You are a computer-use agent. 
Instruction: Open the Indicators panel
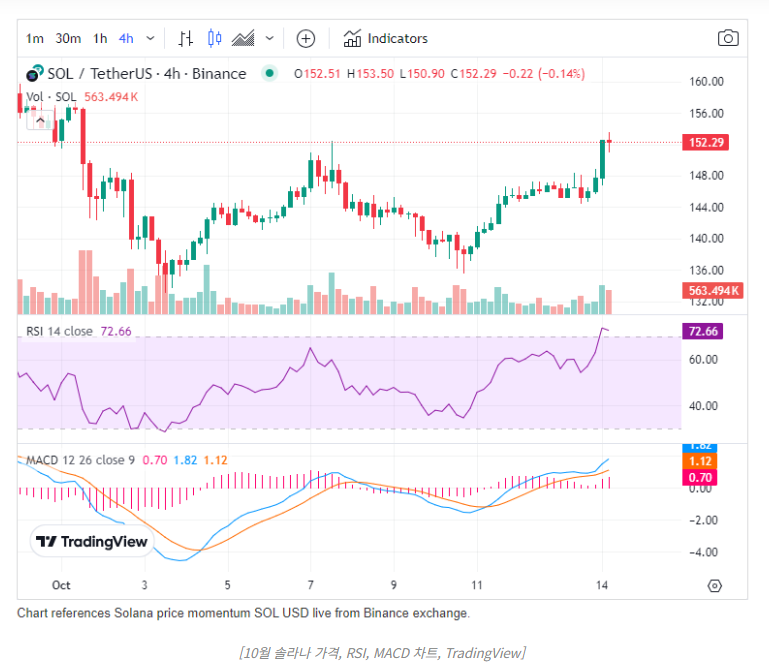pos(385,39)
